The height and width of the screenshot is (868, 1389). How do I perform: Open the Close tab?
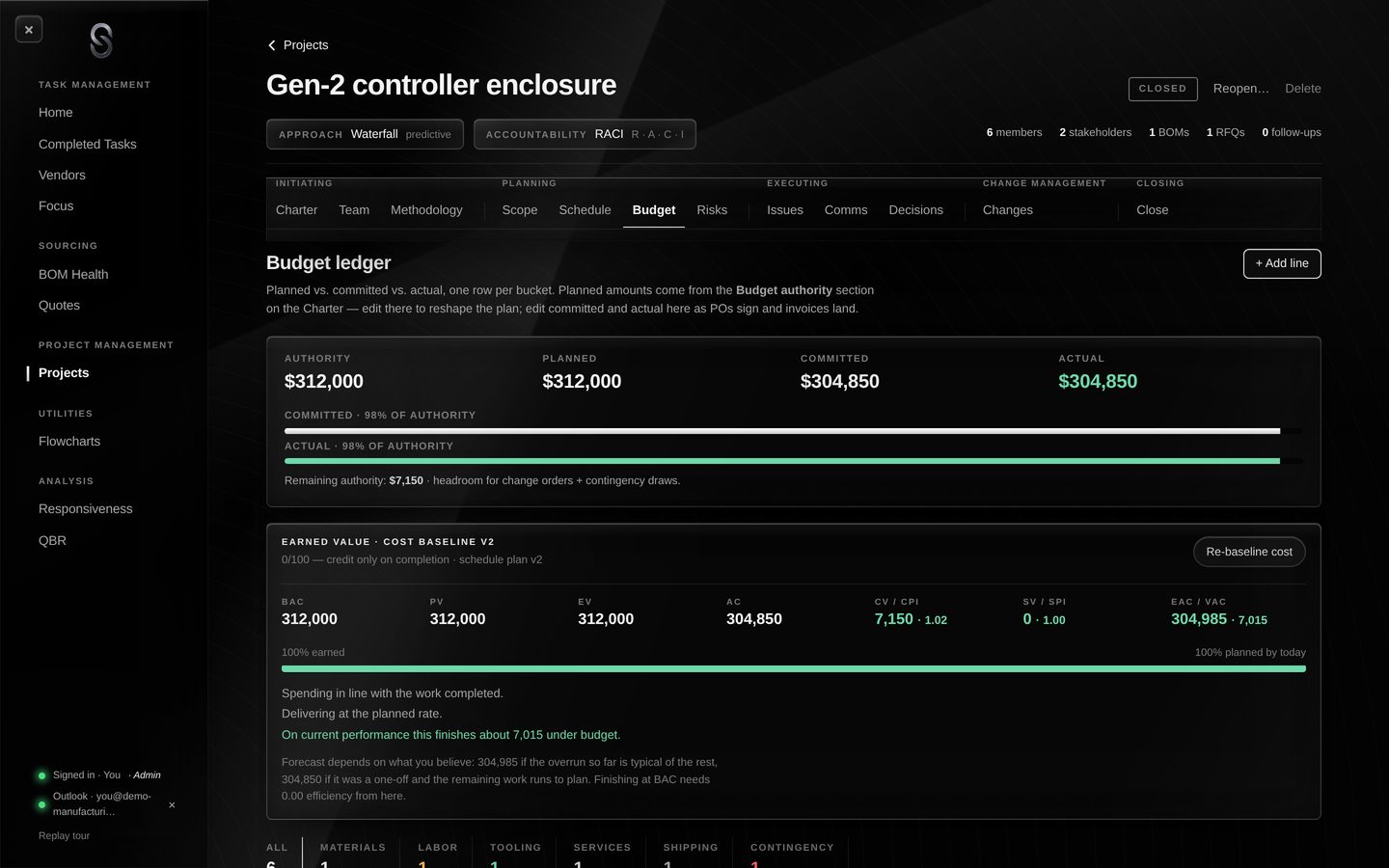(1153, 210)
